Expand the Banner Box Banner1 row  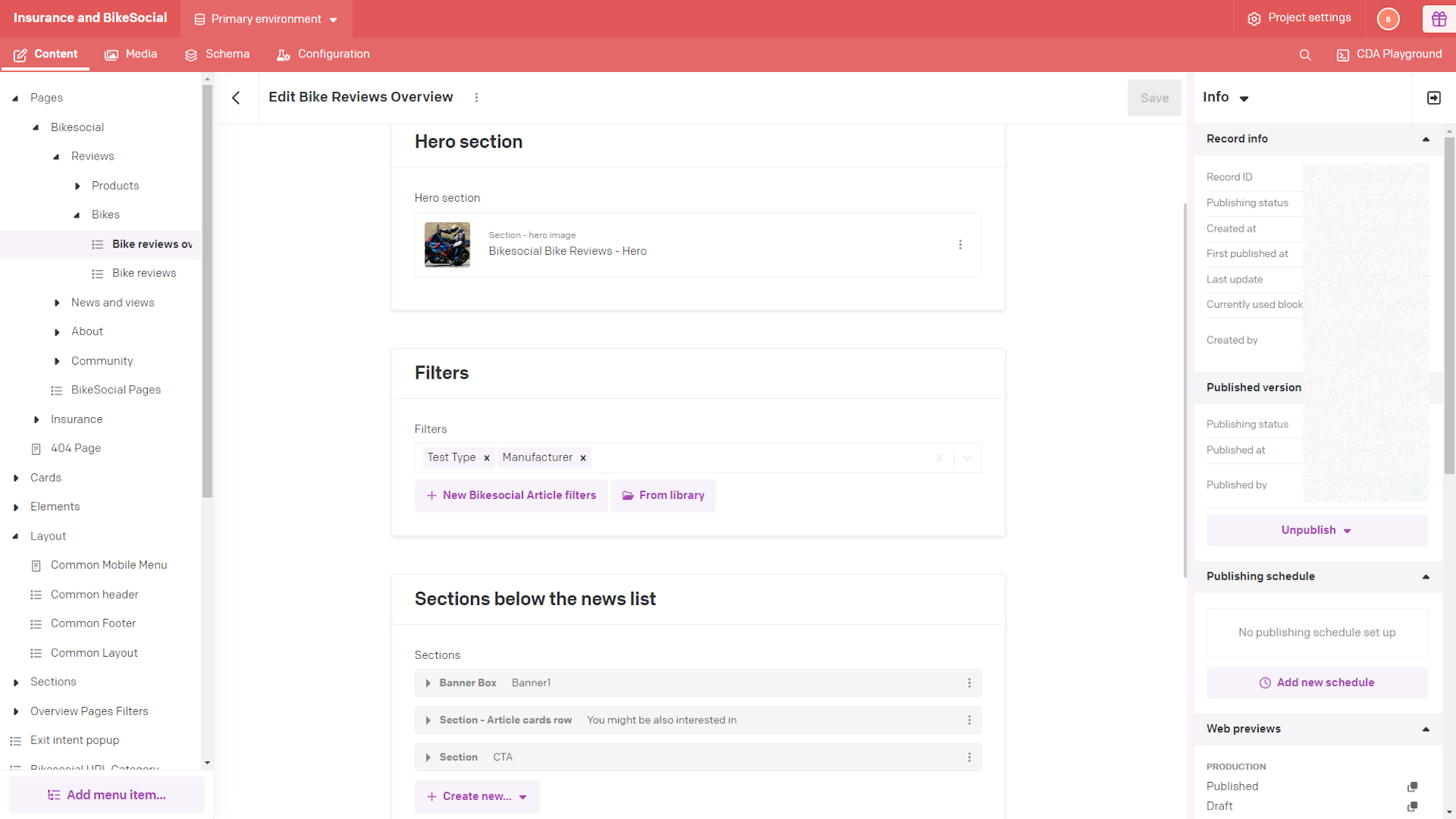[x=428, y=683]
